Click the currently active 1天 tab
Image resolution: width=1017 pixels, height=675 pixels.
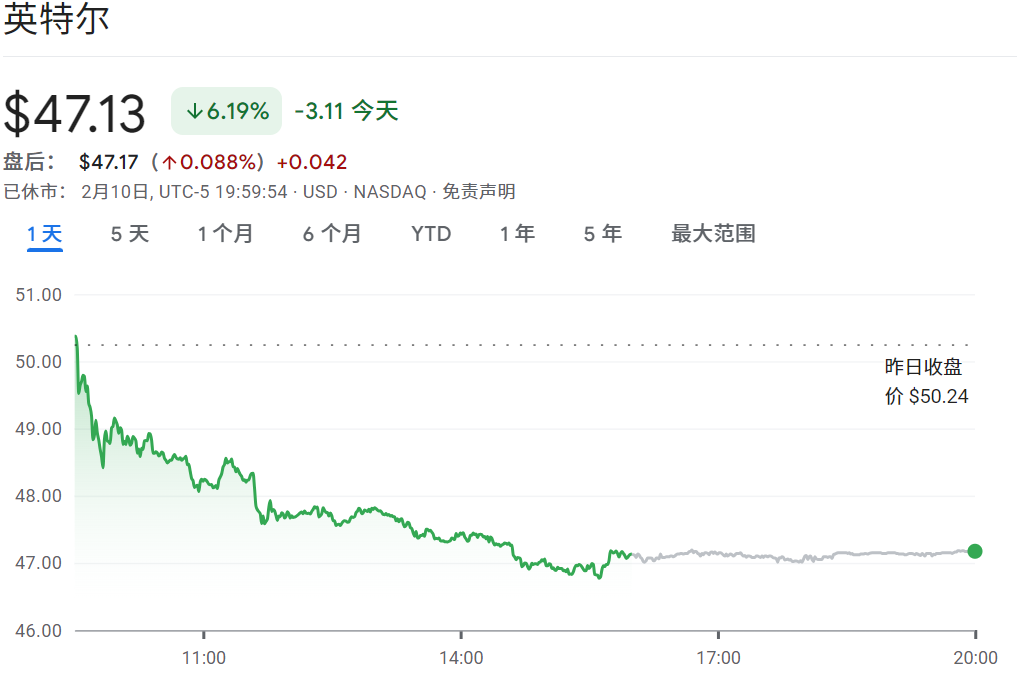point(43,233)
